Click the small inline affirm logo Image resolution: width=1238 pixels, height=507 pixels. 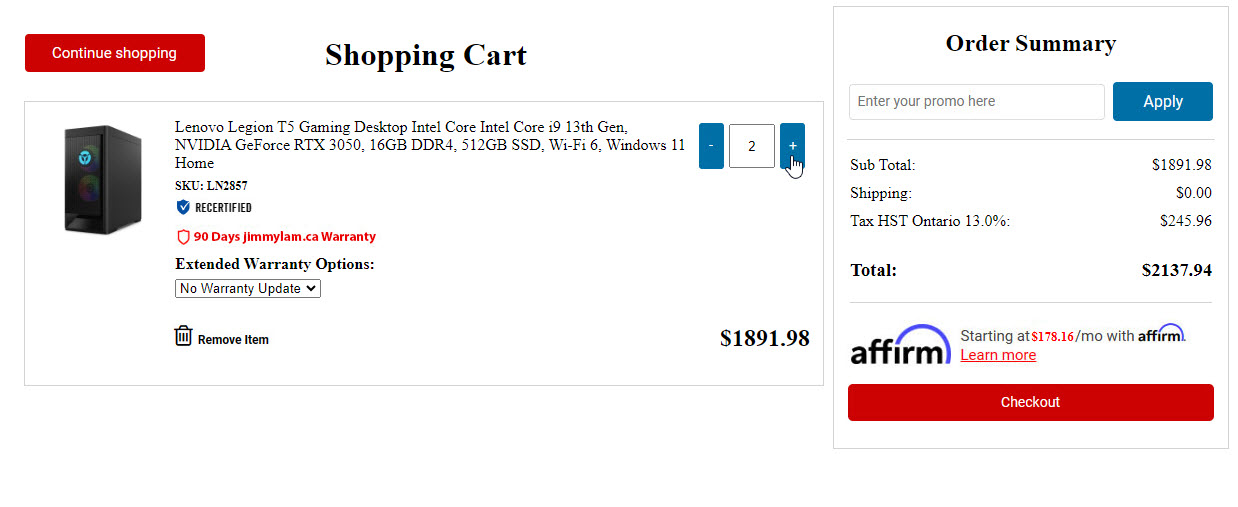click(1160, 334)
